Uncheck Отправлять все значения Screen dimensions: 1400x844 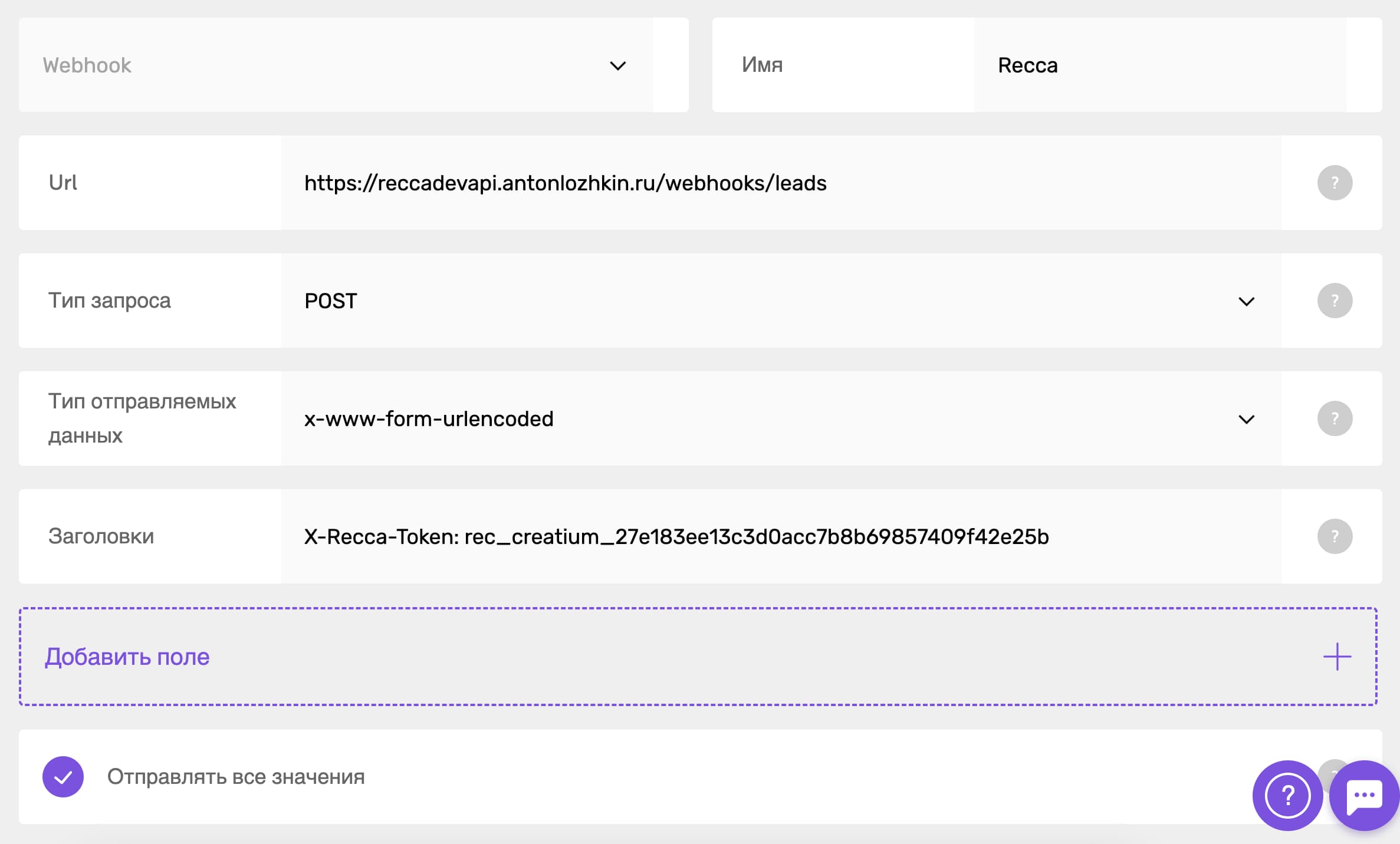[x=63, y=777]
